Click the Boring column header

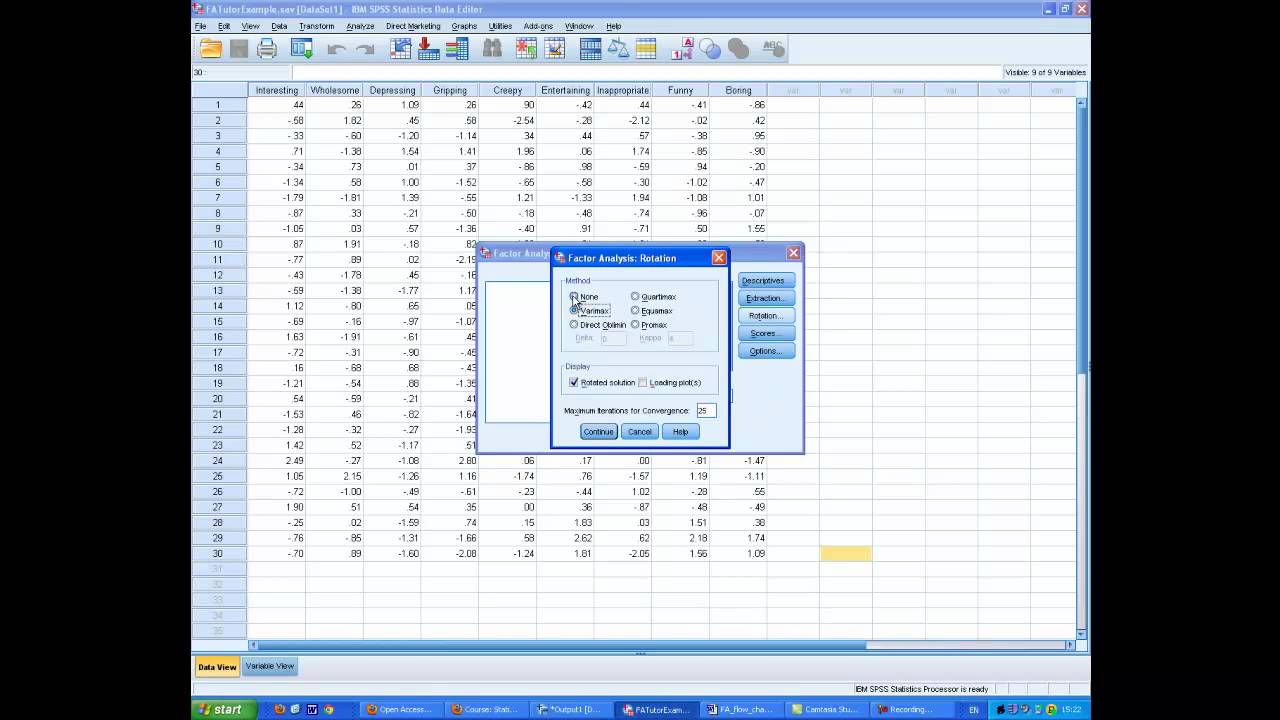(x=738, y=90)
